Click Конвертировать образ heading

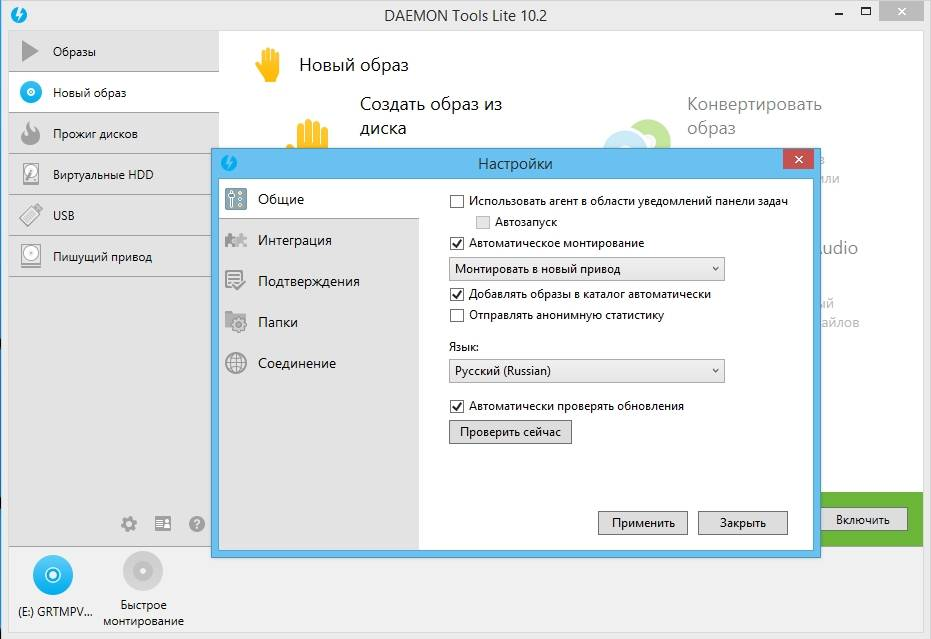pyautogui.click(x=754, y=116)
